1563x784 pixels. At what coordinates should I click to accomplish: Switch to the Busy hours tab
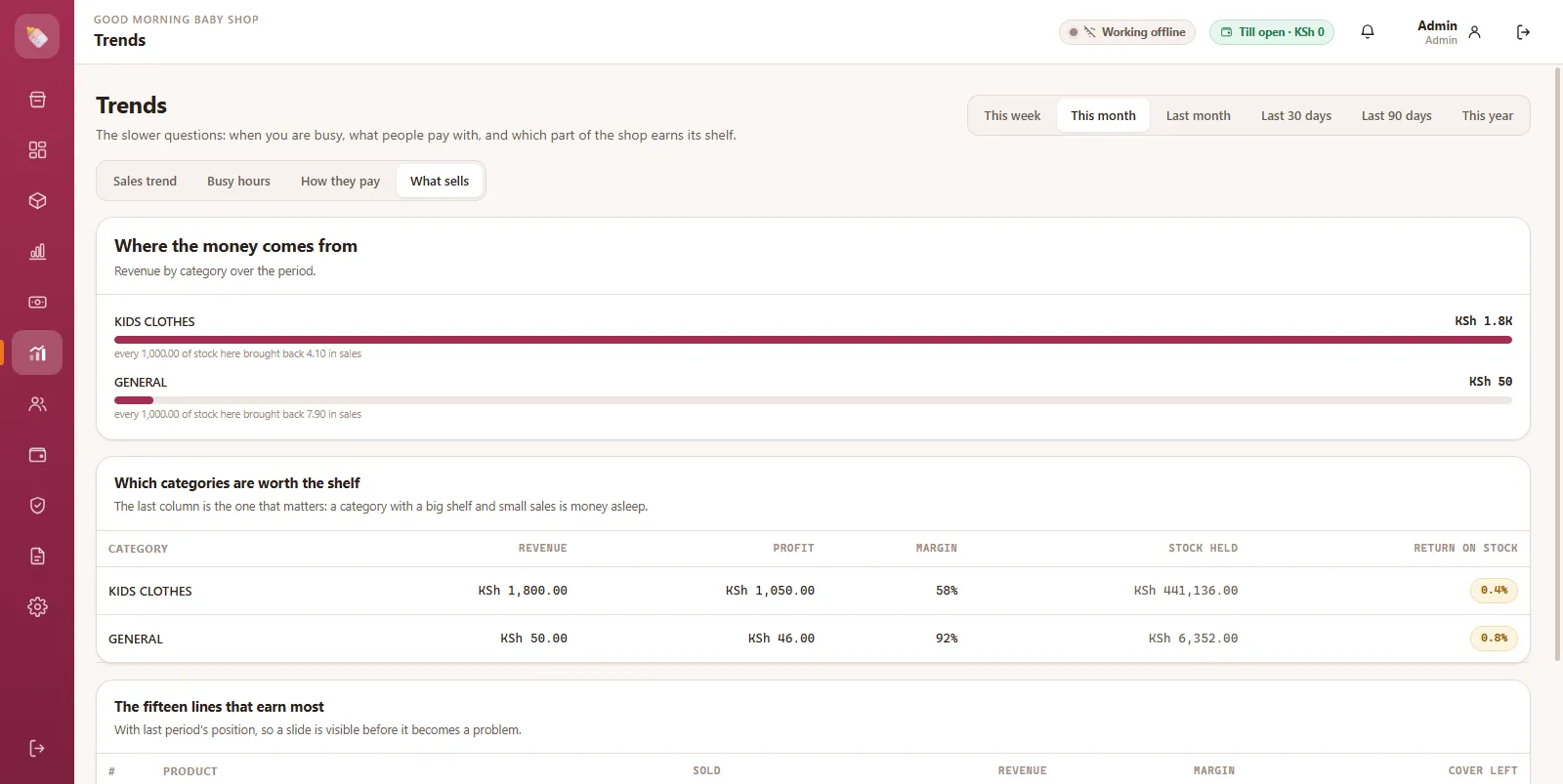(238, 181)
